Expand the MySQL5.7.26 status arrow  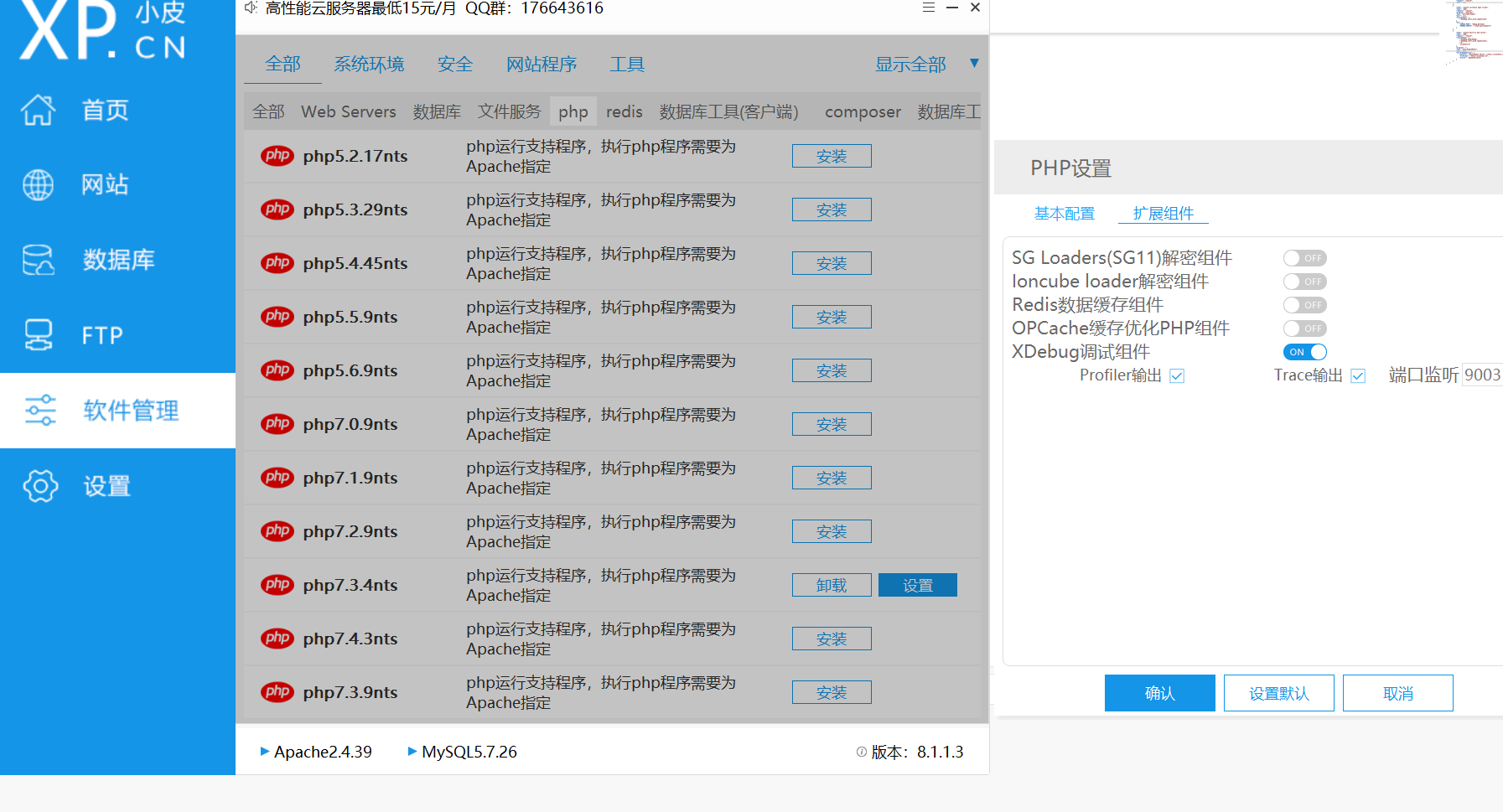point(412,752)
